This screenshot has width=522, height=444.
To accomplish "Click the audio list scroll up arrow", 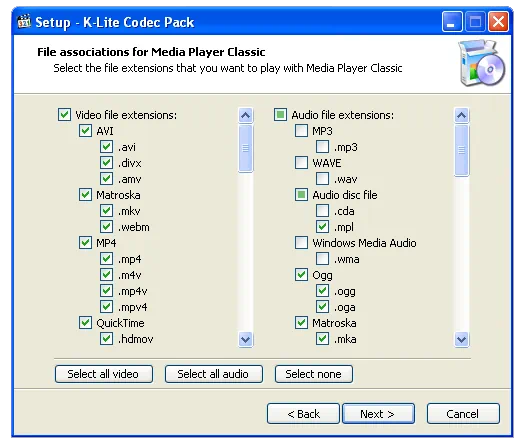I will point(462,115).
